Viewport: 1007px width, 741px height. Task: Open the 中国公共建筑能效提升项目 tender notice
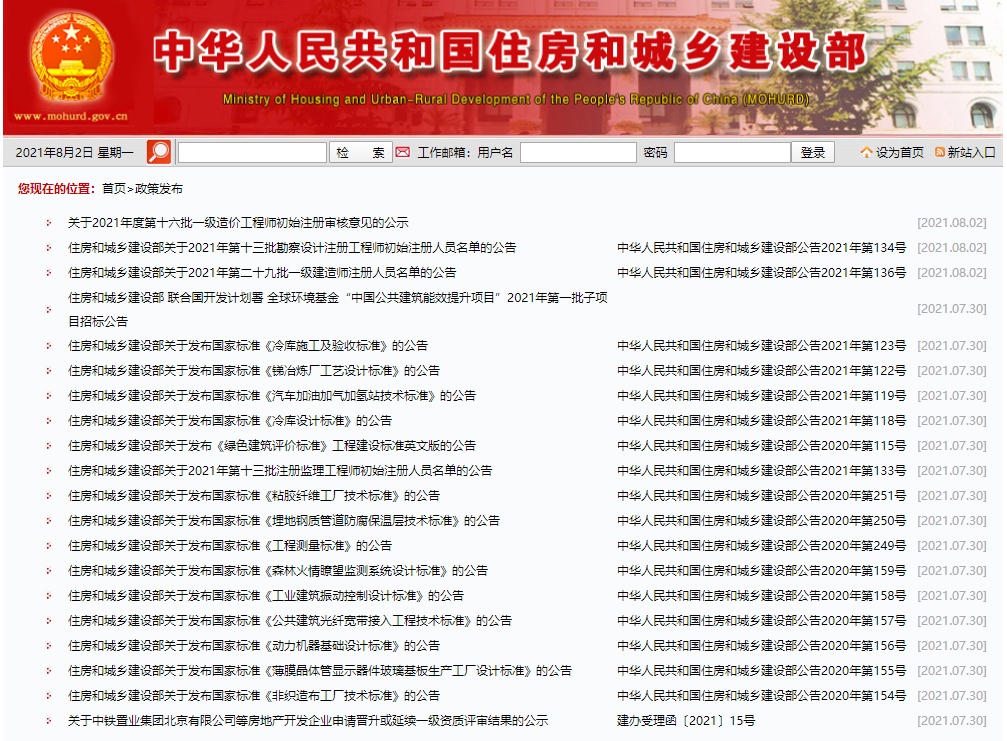(338, 309)
